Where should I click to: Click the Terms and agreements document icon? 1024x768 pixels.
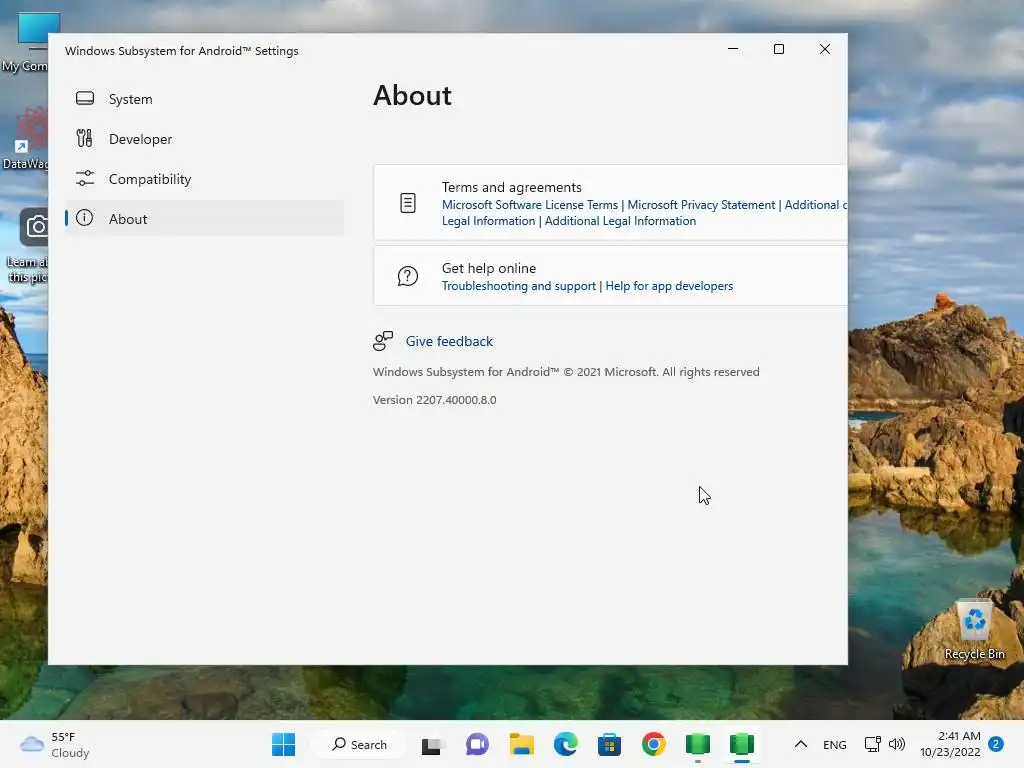tap(408, 203)
